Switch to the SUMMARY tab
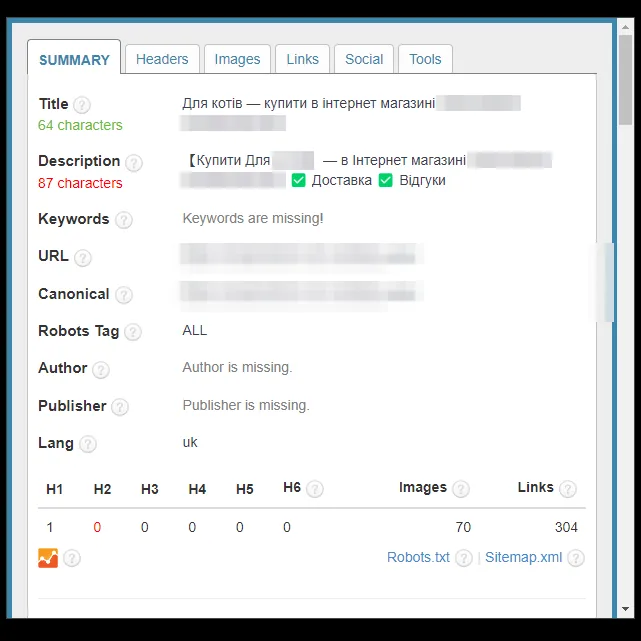The image size is (641, 641). coord(74,58)
